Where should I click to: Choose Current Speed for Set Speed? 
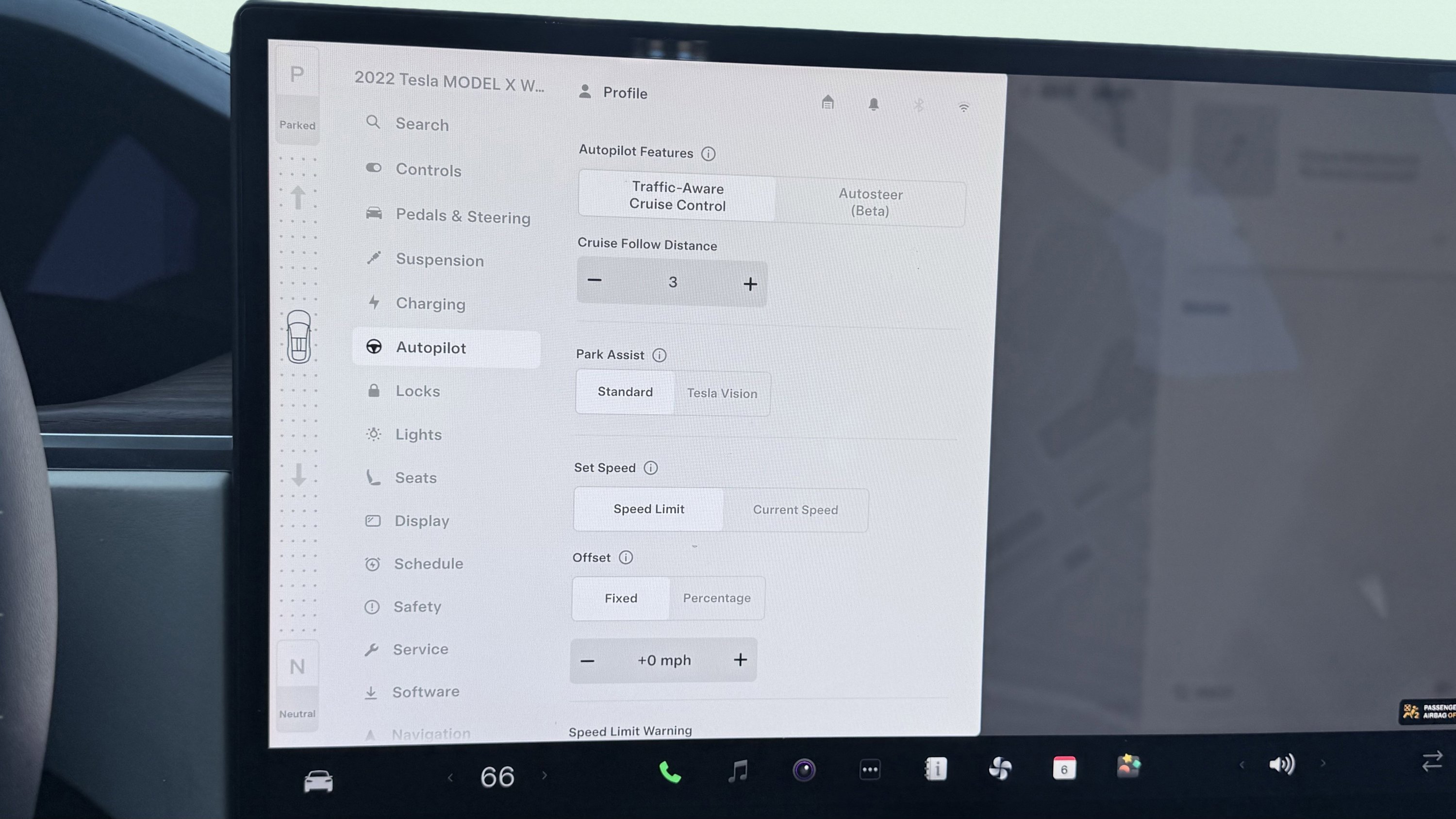coord(795,510)
